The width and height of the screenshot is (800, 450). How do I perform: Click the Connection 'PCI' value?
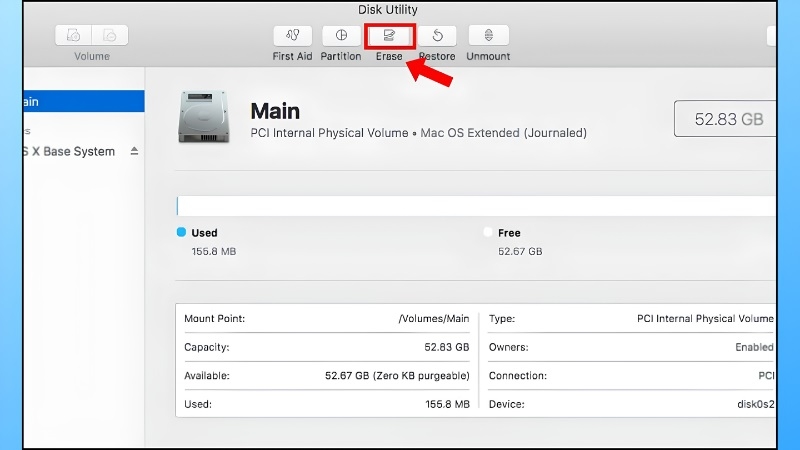click(766, 376)
